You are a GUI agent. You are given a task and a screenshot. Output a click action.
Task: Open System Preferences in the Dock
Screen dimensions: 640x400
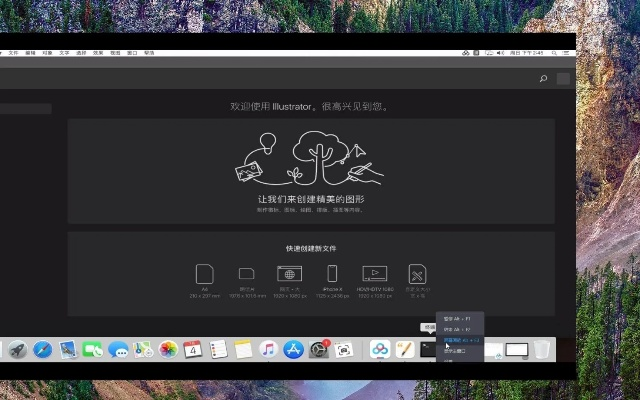[319, 350]
